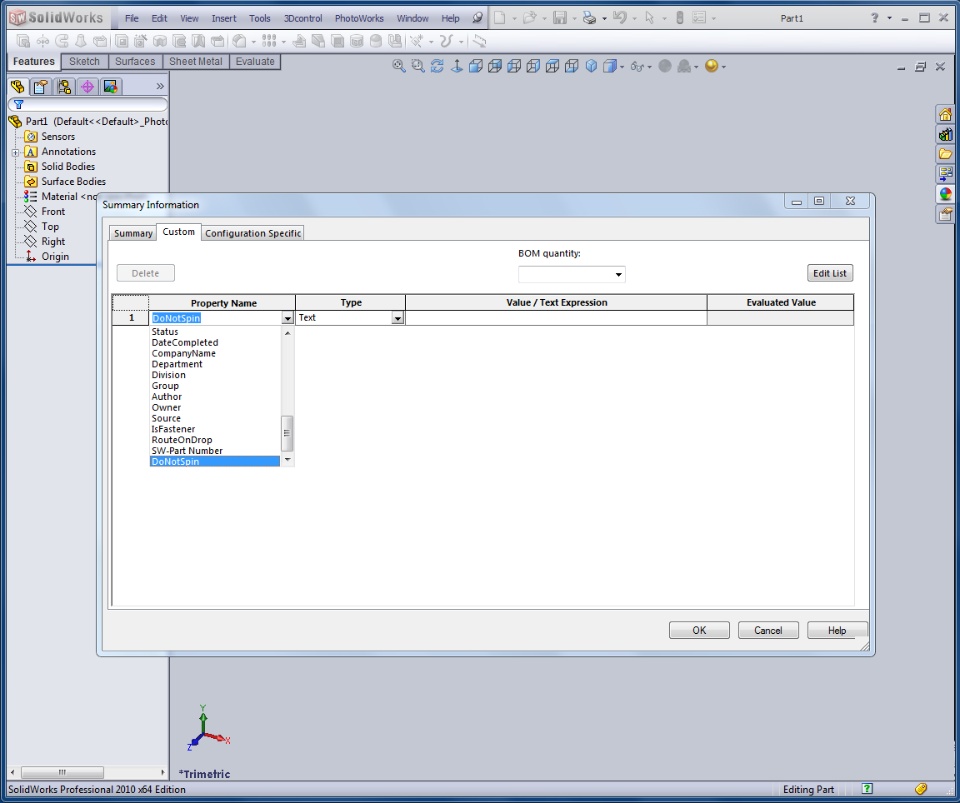Click the blue rotate arrows view icon

click(x=437, y=66)
